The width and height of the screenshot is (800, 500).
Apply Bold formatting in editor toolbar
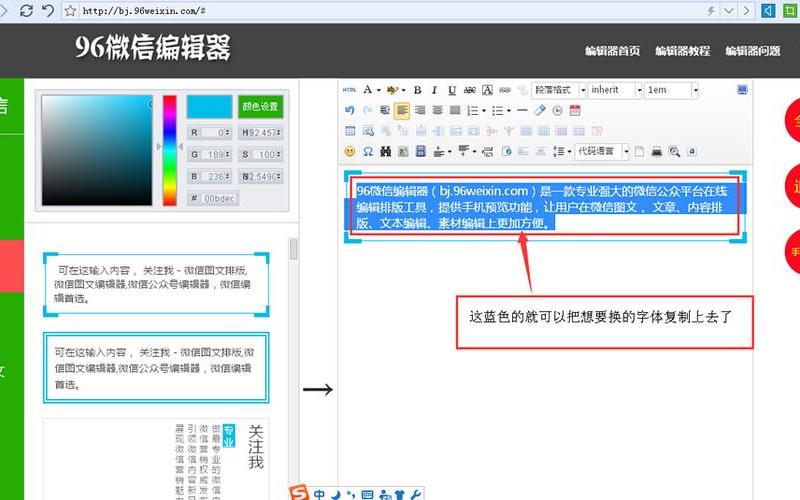click(x=417, y=90)
